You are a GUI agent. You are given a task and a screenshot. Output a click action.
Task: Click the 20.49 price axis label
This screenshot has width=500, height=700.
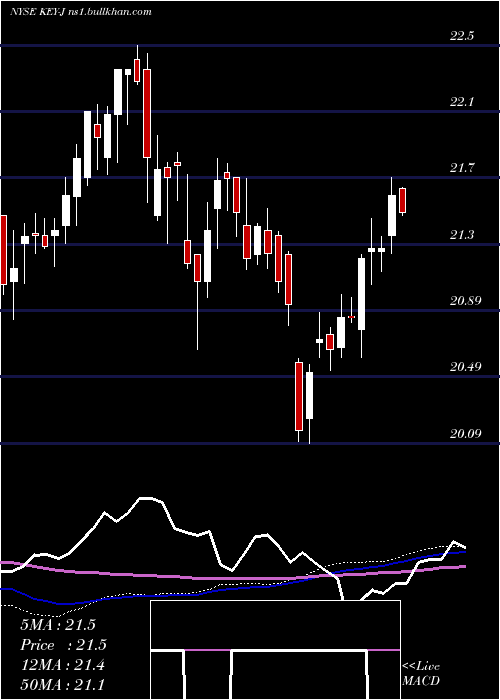click(466, 367)
